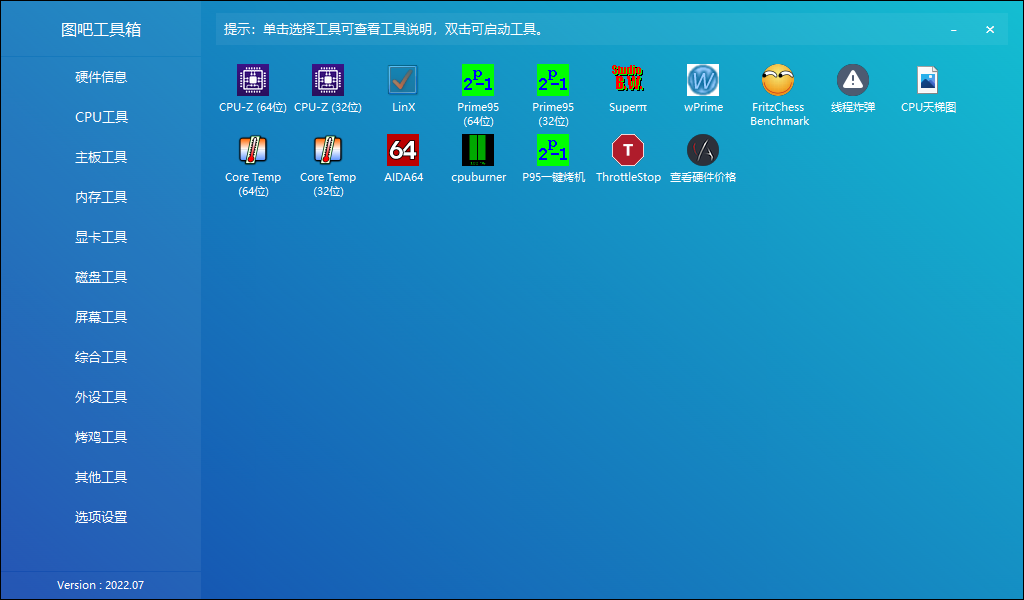Open the 内存工具 category

(x=101, y=197)
